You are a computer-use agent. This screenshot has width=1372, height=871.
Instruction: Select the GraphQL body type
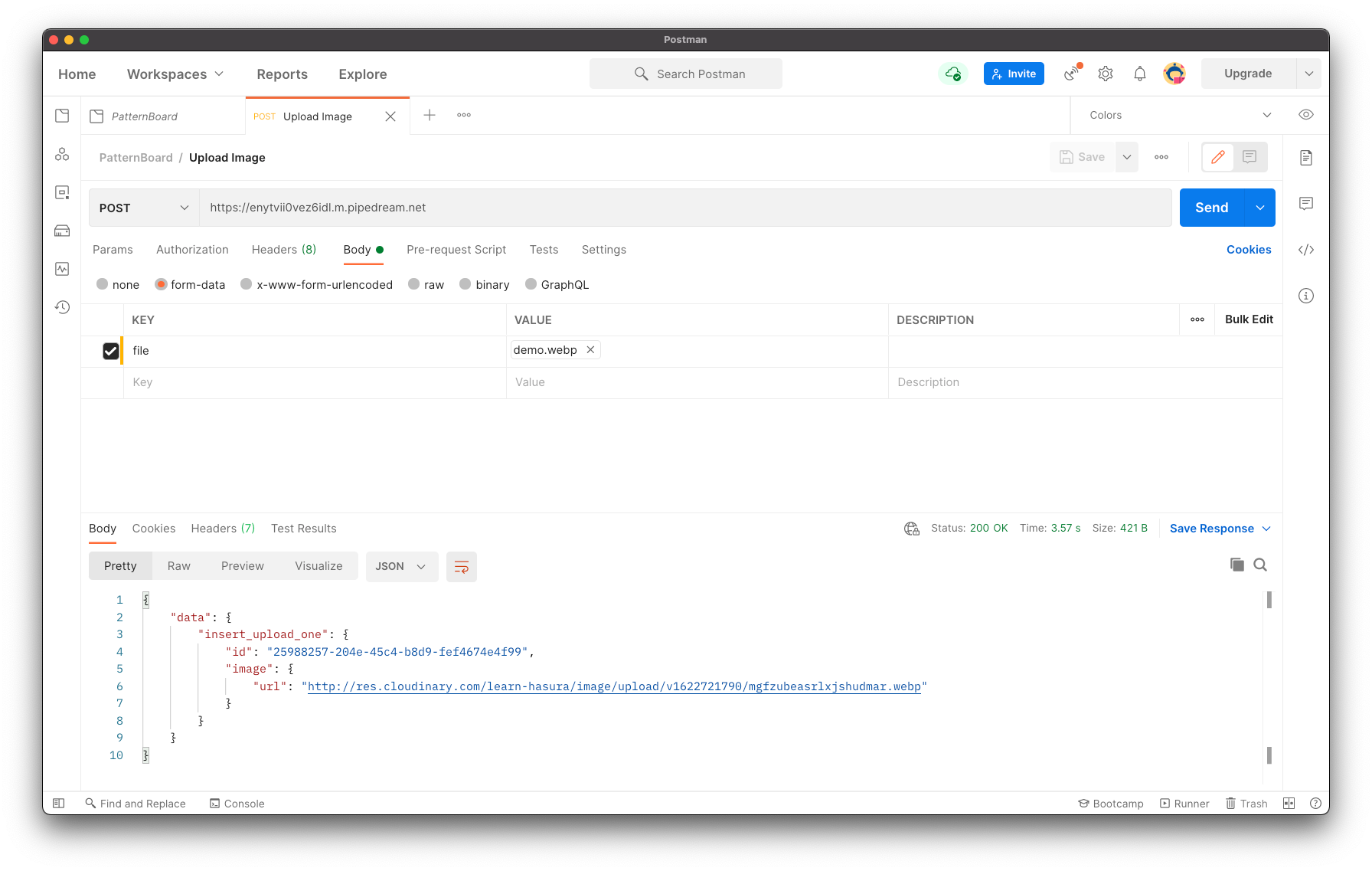pyautogui.click(x=531, y=284)
